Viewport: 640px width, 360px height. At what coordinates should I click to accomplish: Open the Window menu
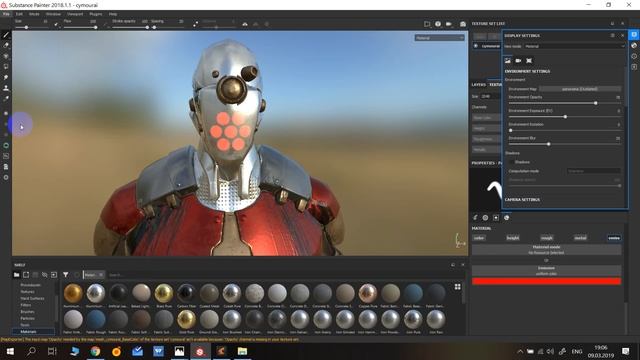tap(53, 14)
